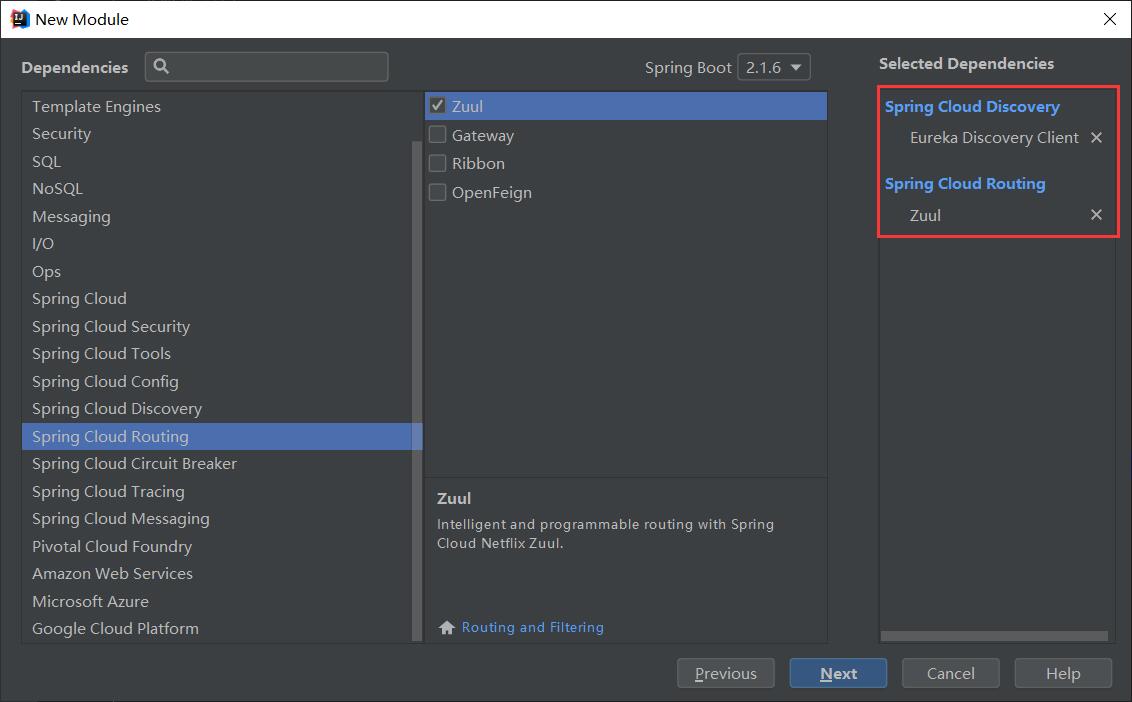This screenshot has width=1132, height=702.
Task: Click the search magnifier icon in Dependencies field
Action: tap(161, 66)
